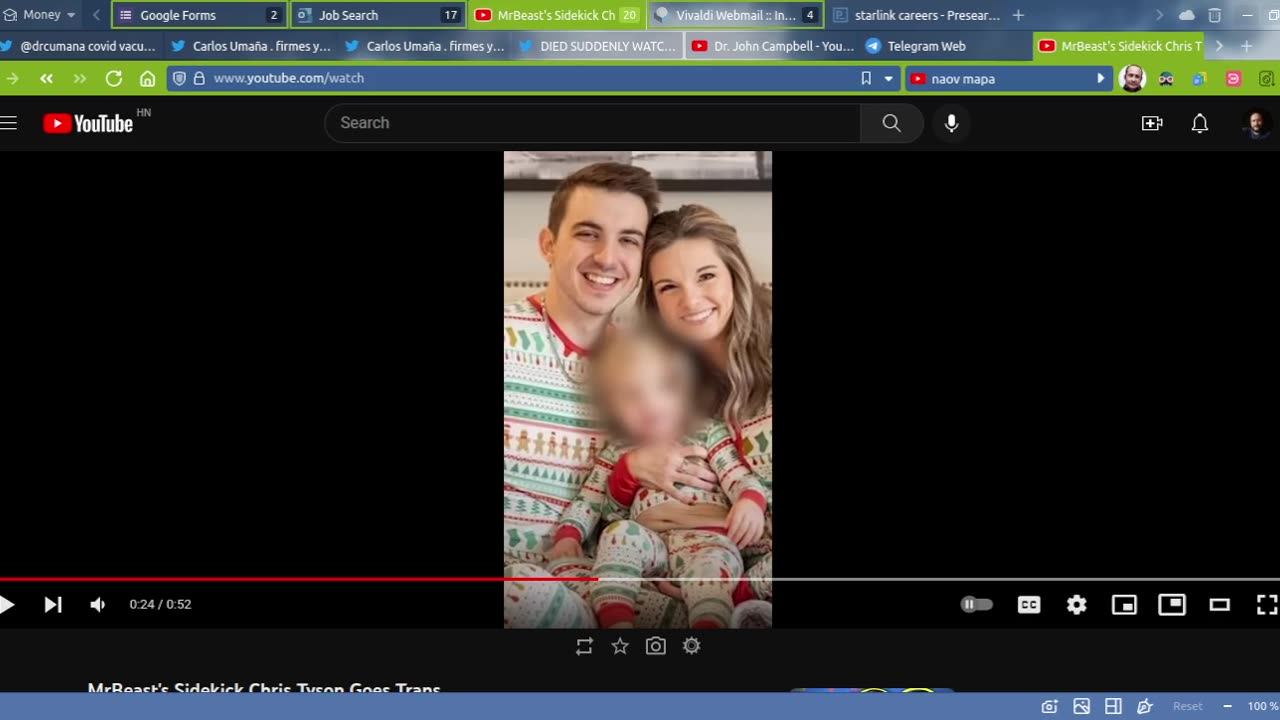Open YouTube notifications bell
The image size is (1280, 720).
click(x=1200, y=123)
